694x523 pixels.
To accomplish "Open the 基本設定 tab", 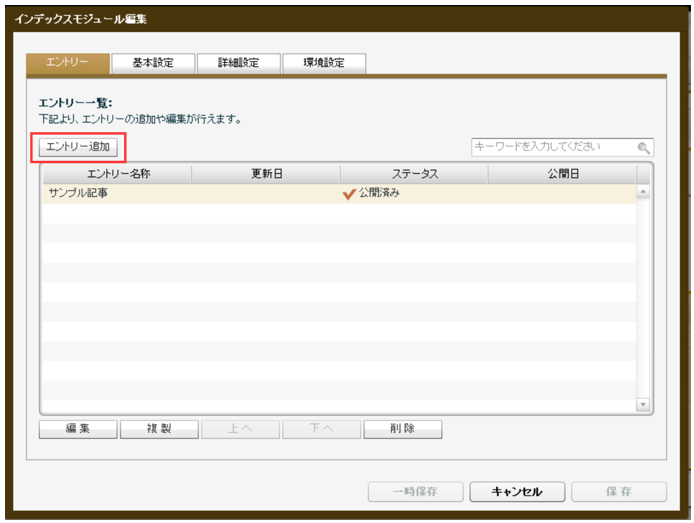I will [153, 63].
